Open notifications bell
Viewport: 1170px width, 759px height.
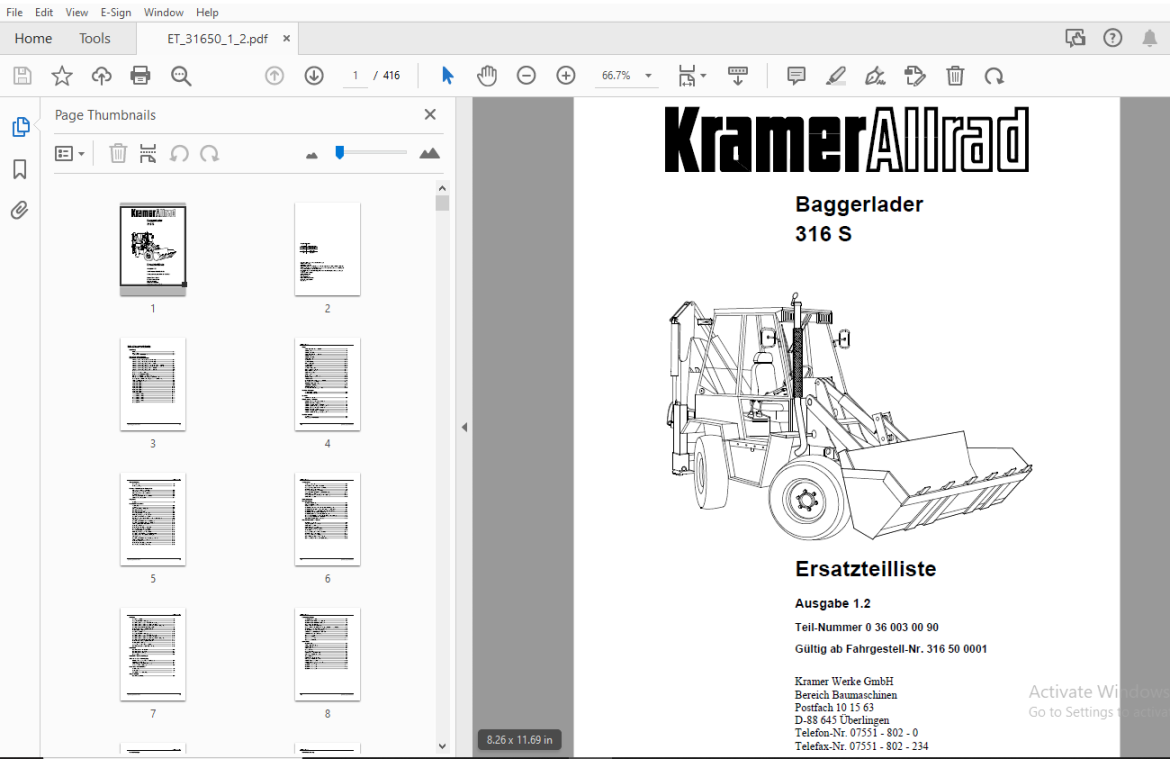(1150, 38)
